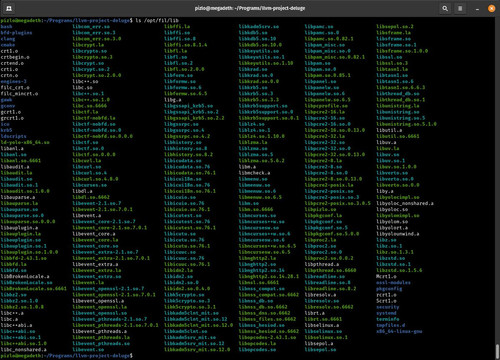Viewport: 500px width, 360px height.
Task: Select the file name crtn.o
Action: [x=9, y=75]
